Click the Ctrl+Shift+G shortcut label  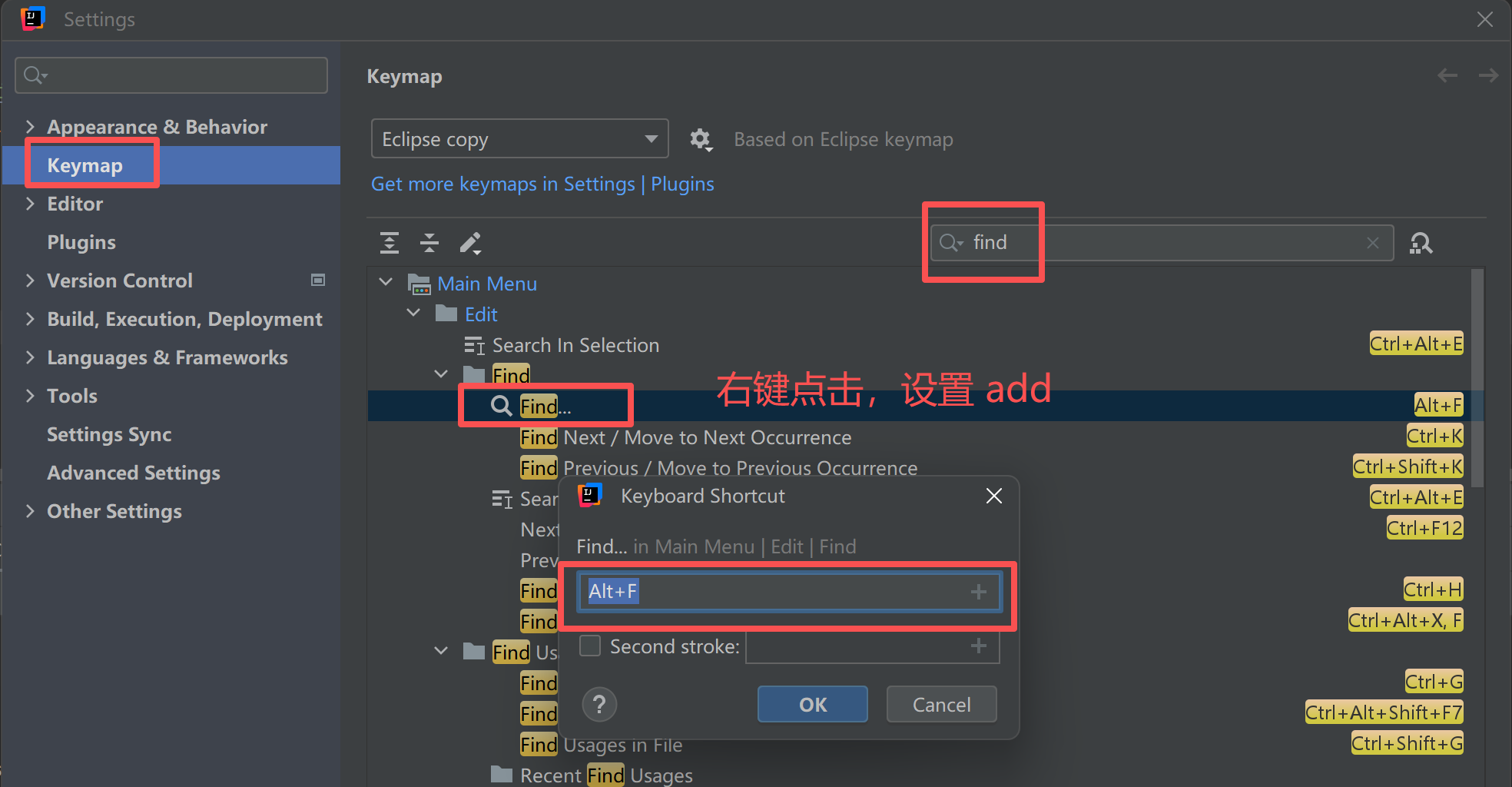1407,744
